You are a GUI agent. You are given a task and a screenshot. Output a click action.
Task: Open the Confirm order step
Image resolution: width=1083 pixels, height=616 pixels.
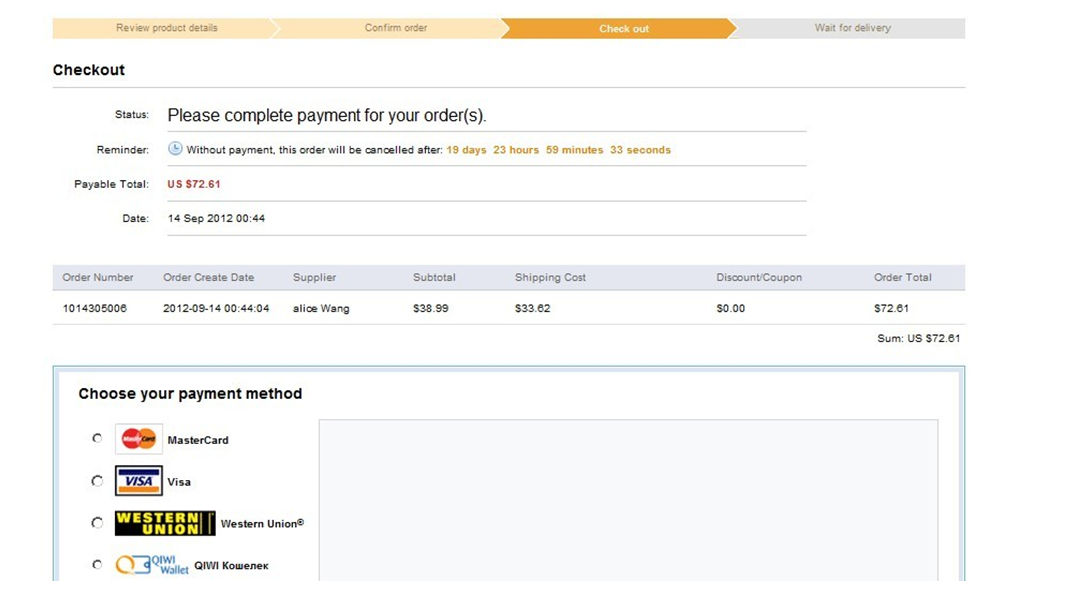point(395,28)
